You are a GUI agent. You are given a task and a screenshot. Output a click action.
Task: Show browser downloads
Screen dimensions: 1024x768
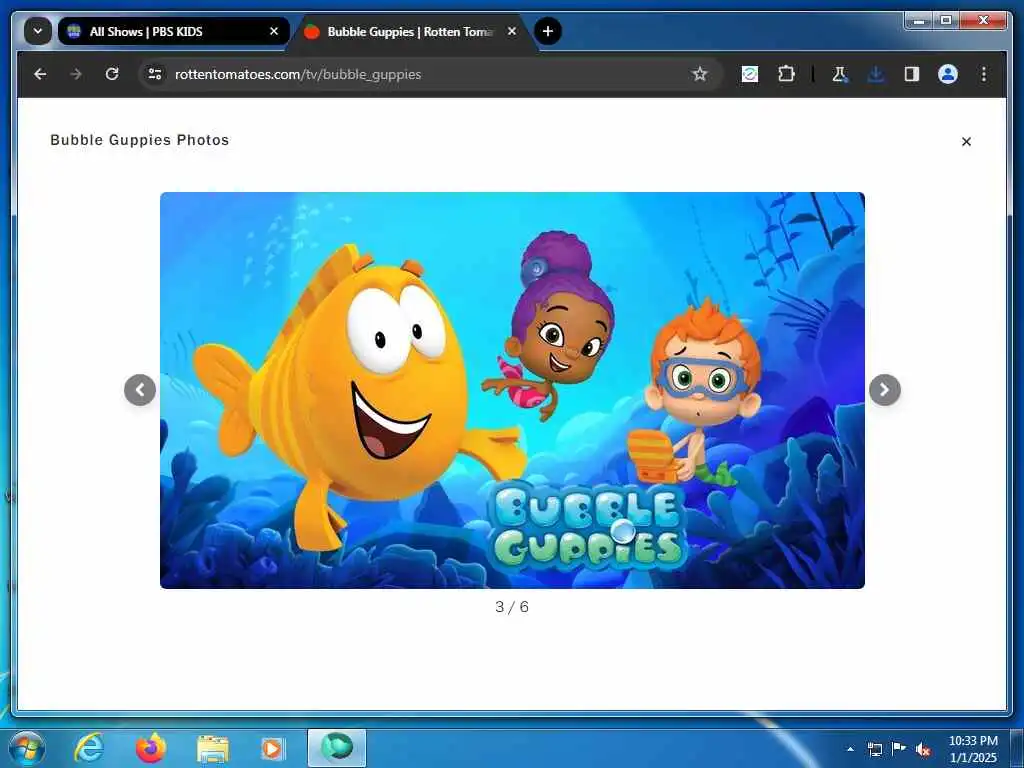tap(876, 74)
